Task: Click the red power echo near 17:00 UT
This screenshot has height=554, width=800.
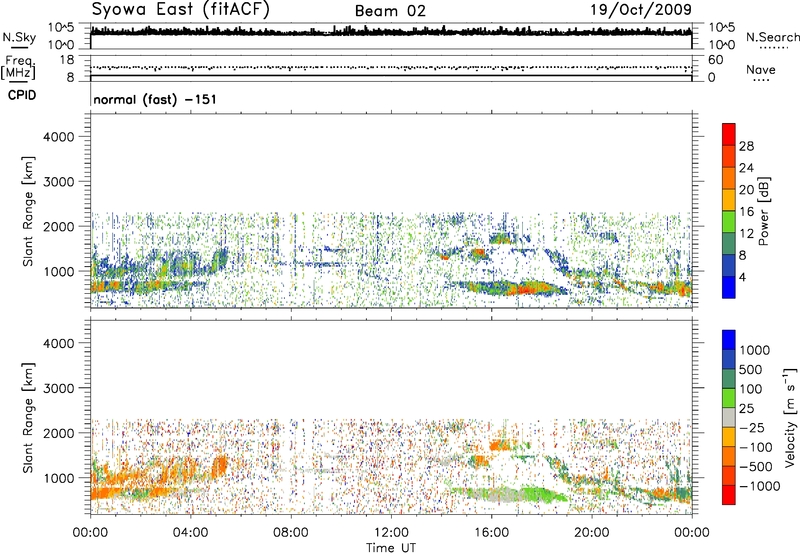Action: [x=527, y=290]
